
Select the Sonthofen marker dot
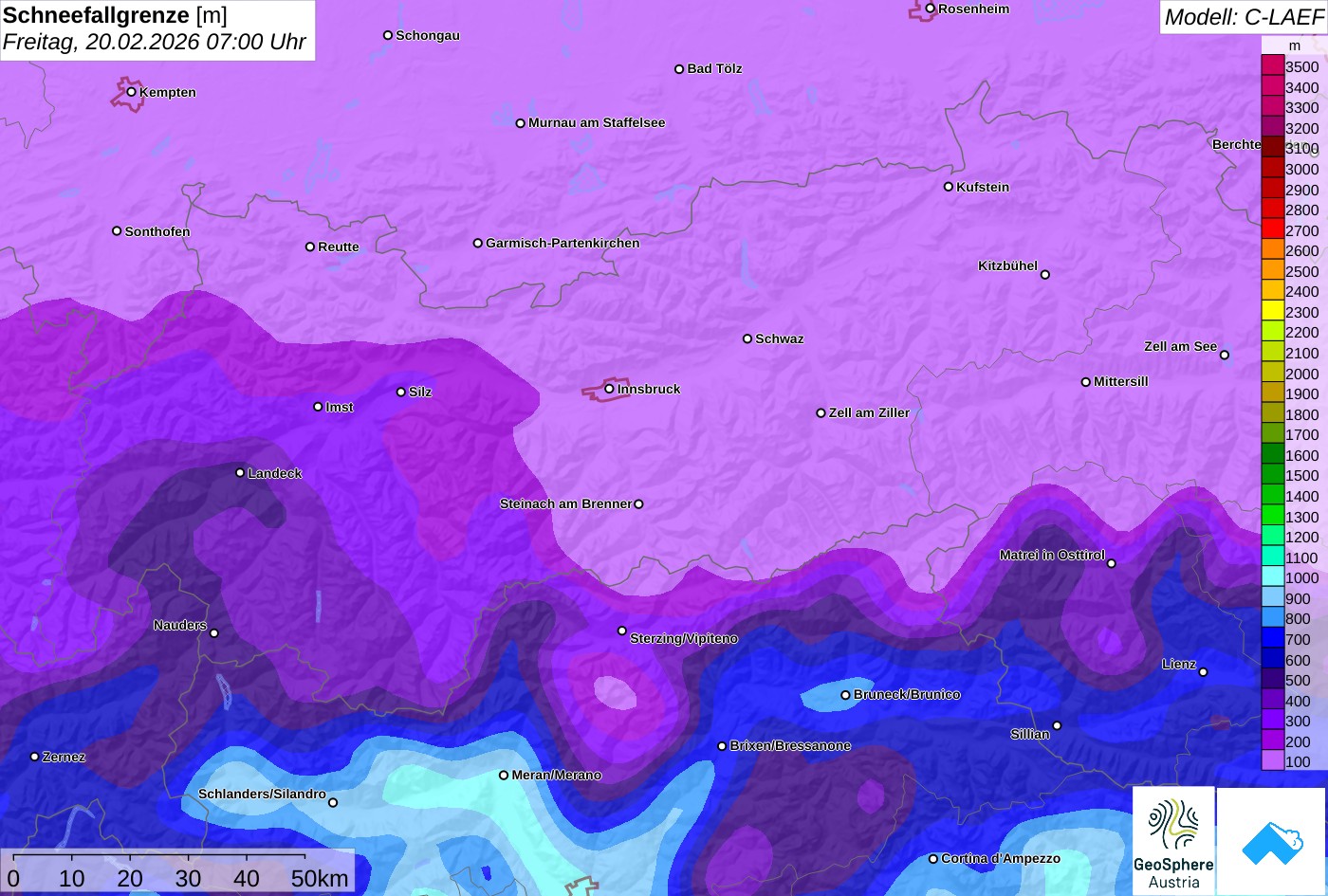[x=117, y=231]
